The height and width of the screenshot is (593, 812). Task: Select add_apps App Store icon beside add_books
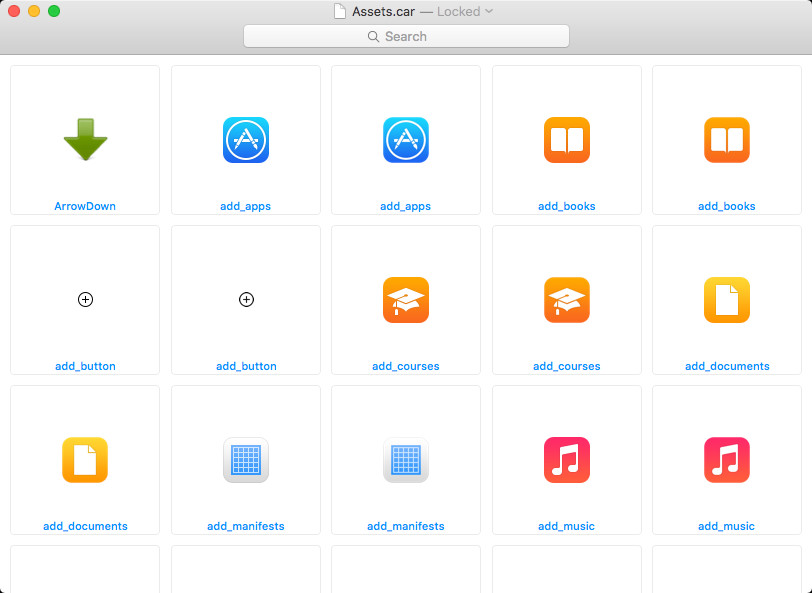(x=405, y=140)
